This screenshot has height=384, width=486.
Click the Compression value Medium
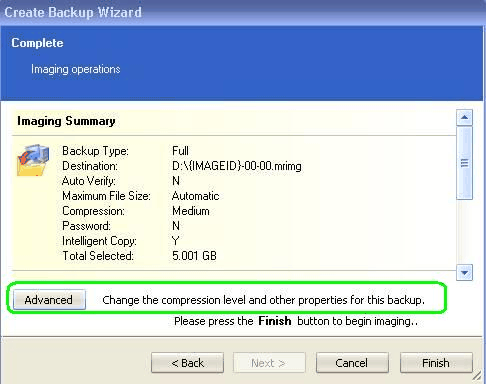click(x=191, y=211)
